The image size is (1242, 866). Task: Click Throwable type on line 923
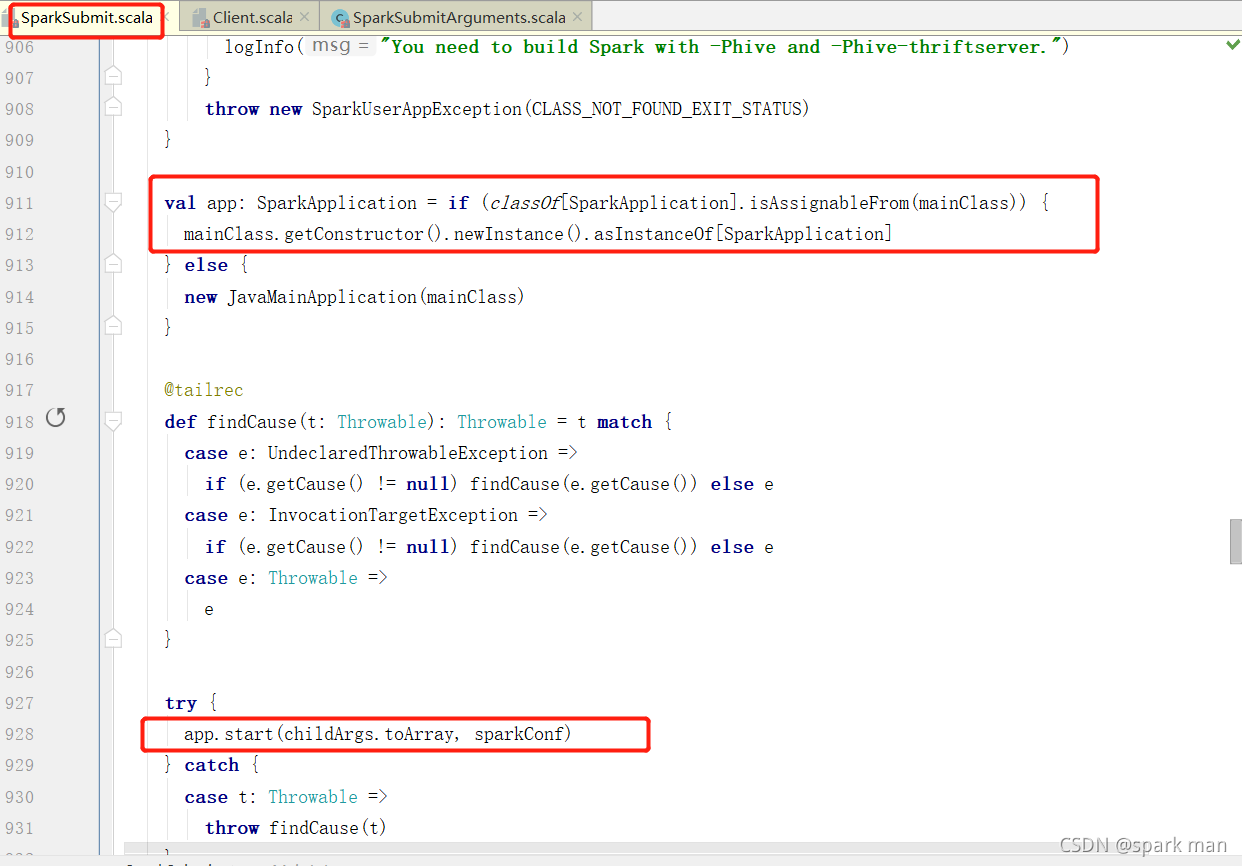[x=313, y=578]
